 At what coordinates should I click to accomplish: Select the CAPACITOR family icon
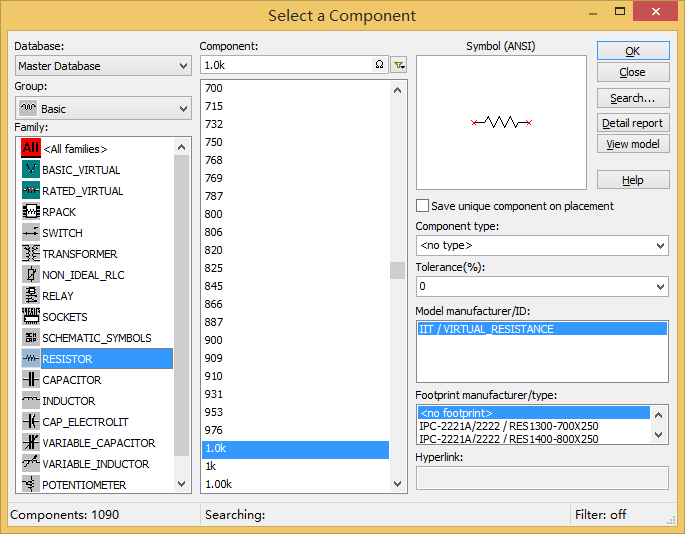coord(30,380)
